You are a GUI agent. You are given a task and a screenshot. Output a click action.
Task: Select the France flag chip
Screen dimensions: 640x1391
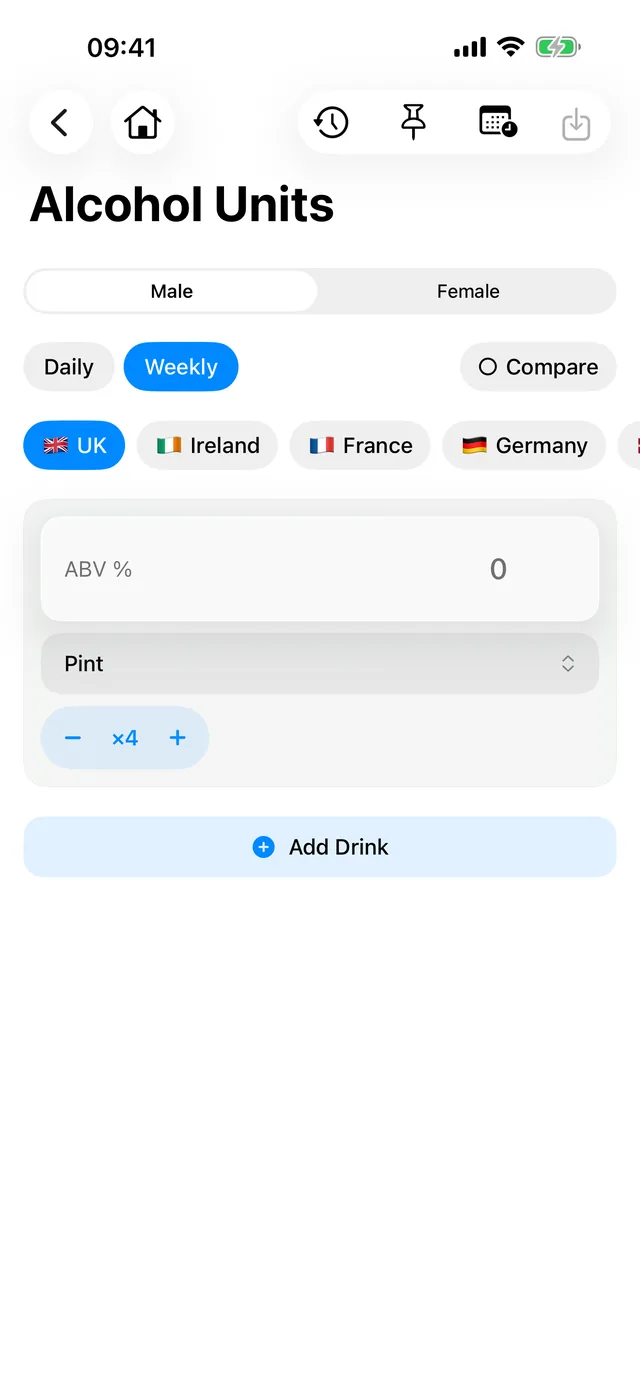click(360, 445)
